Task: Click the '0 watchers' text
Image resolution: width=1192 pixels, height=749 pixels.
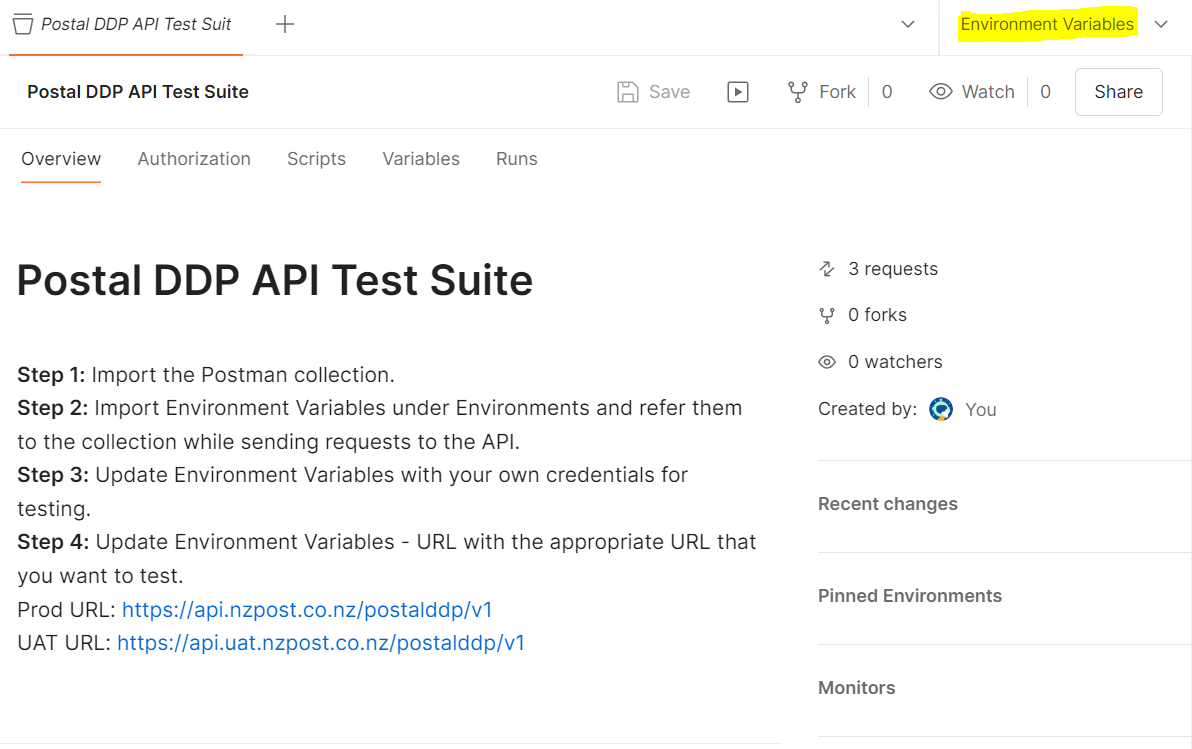Action: (895, 363)
